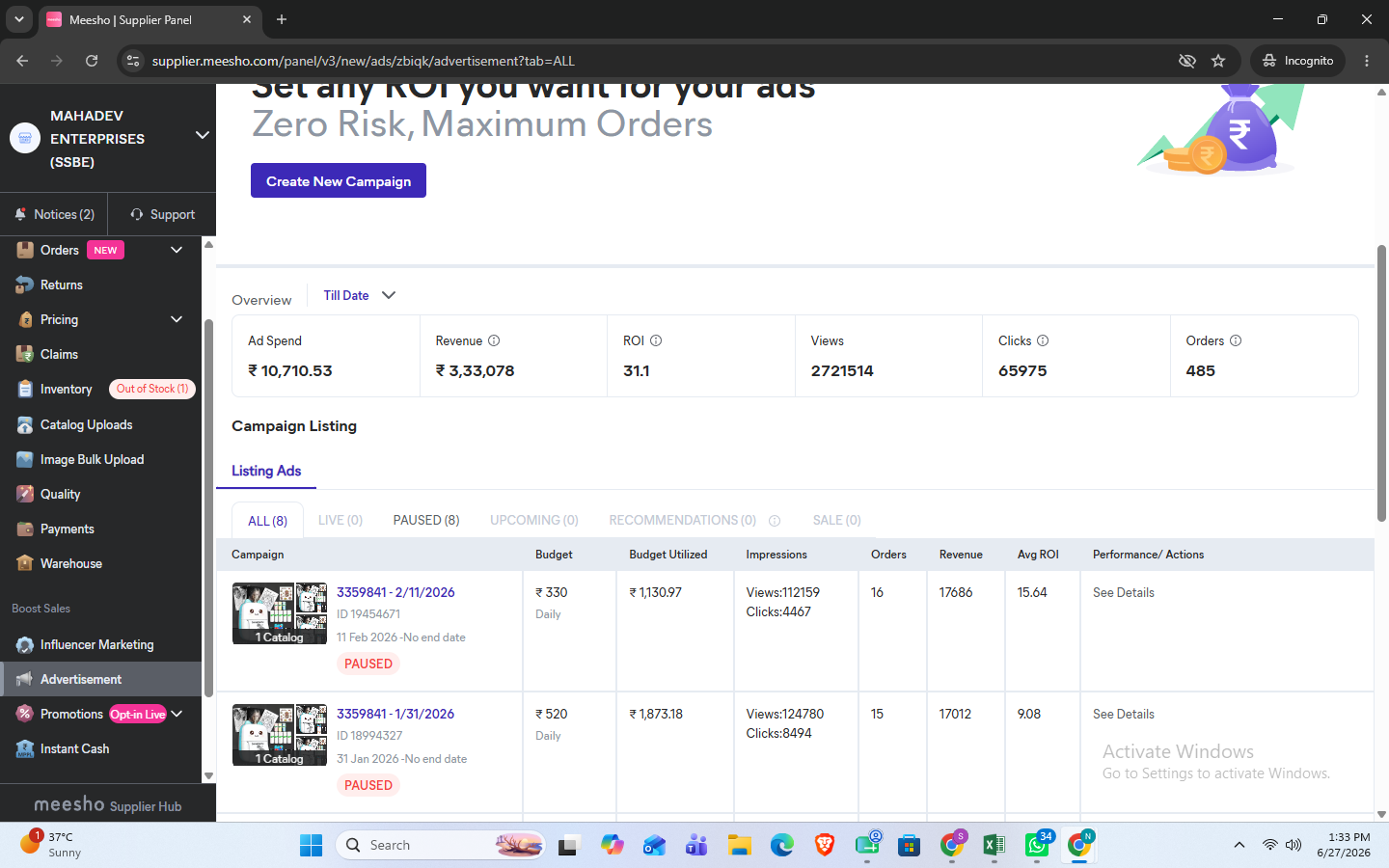Click the Revenue info icon

(x=494, y=340)
